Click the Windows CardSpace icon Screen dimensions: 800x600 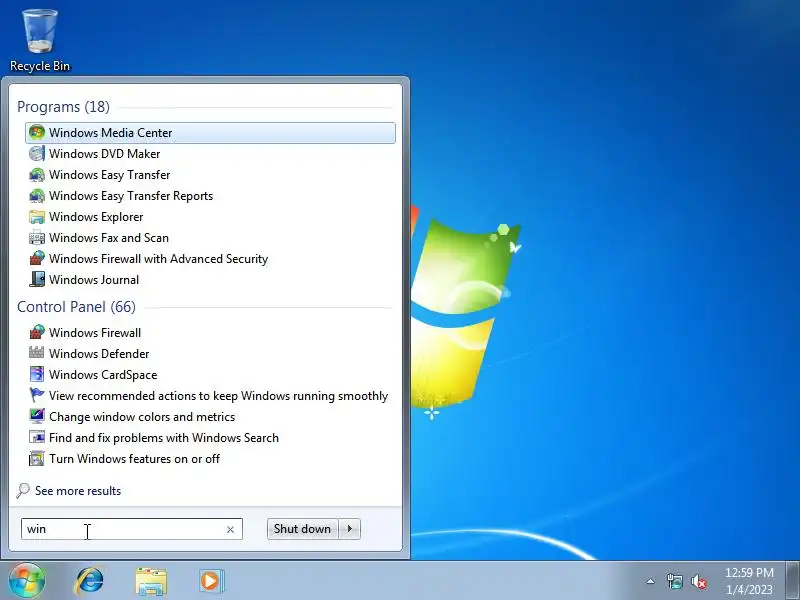tap(37, 374)
